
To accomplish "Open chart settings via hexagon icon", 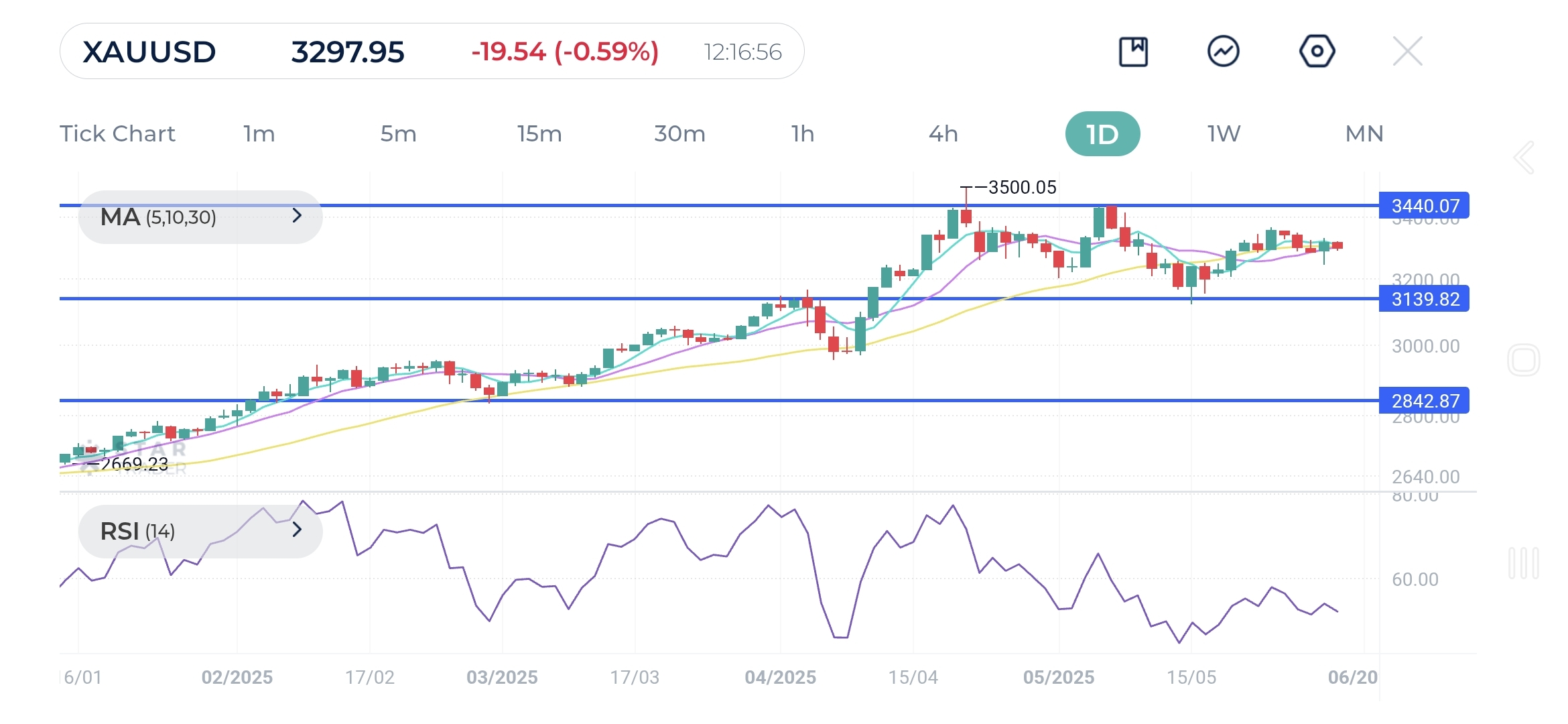I will point(1316,51).
